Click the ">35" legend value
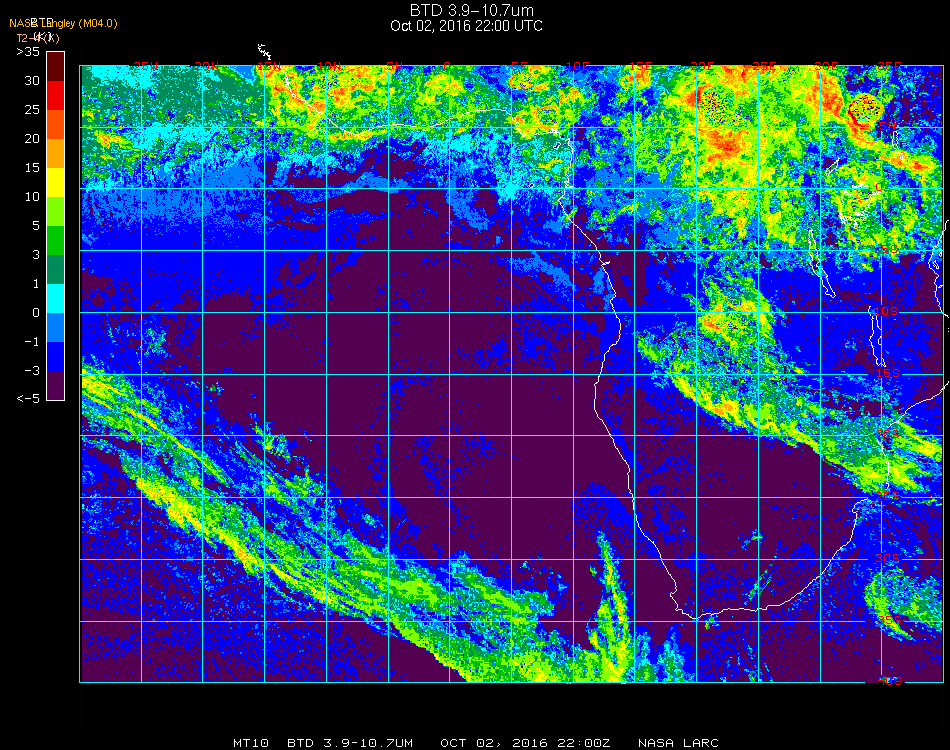This screenshot has height=750, width=950. (x=28, y=51)
